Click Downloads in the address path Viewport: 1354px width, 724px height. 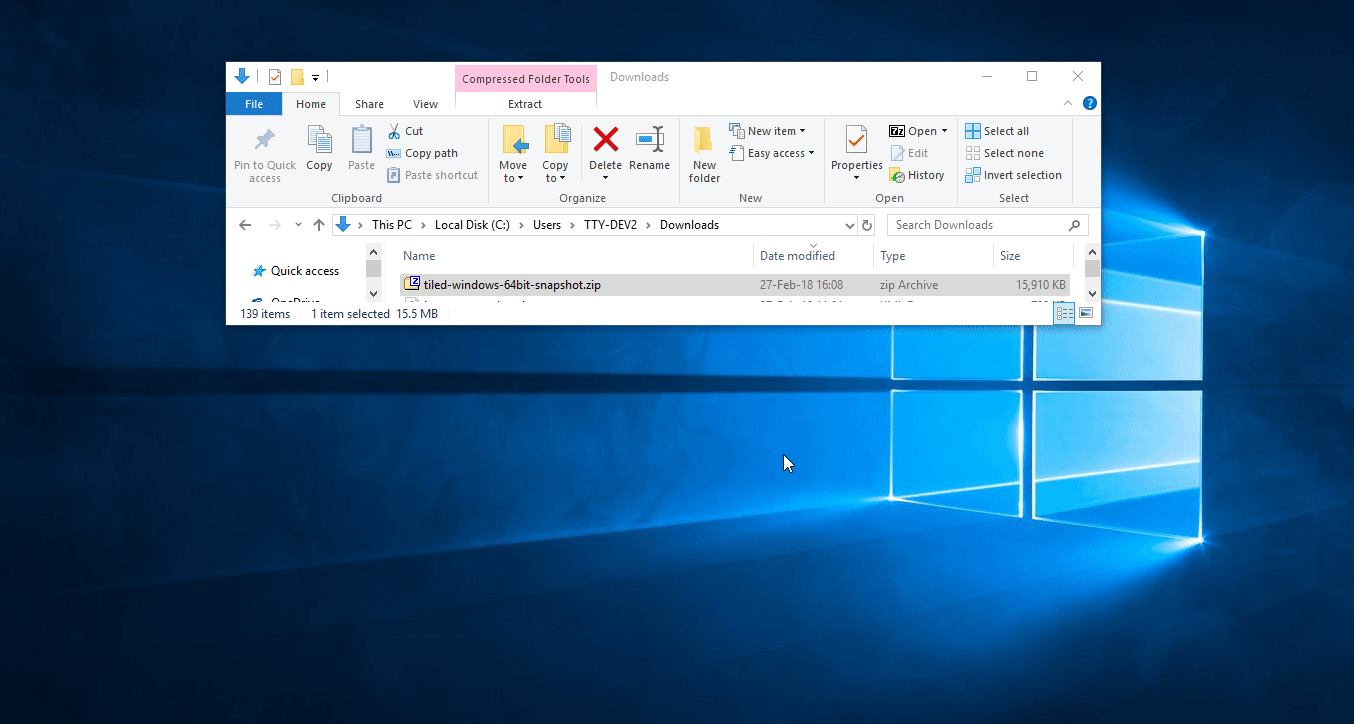[689, 225]
